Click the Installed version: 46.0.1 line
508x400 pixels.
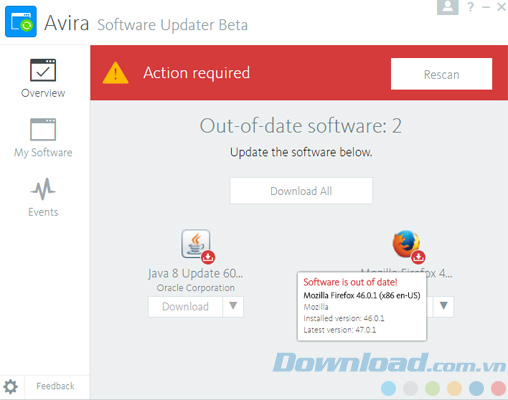[344, 318]
